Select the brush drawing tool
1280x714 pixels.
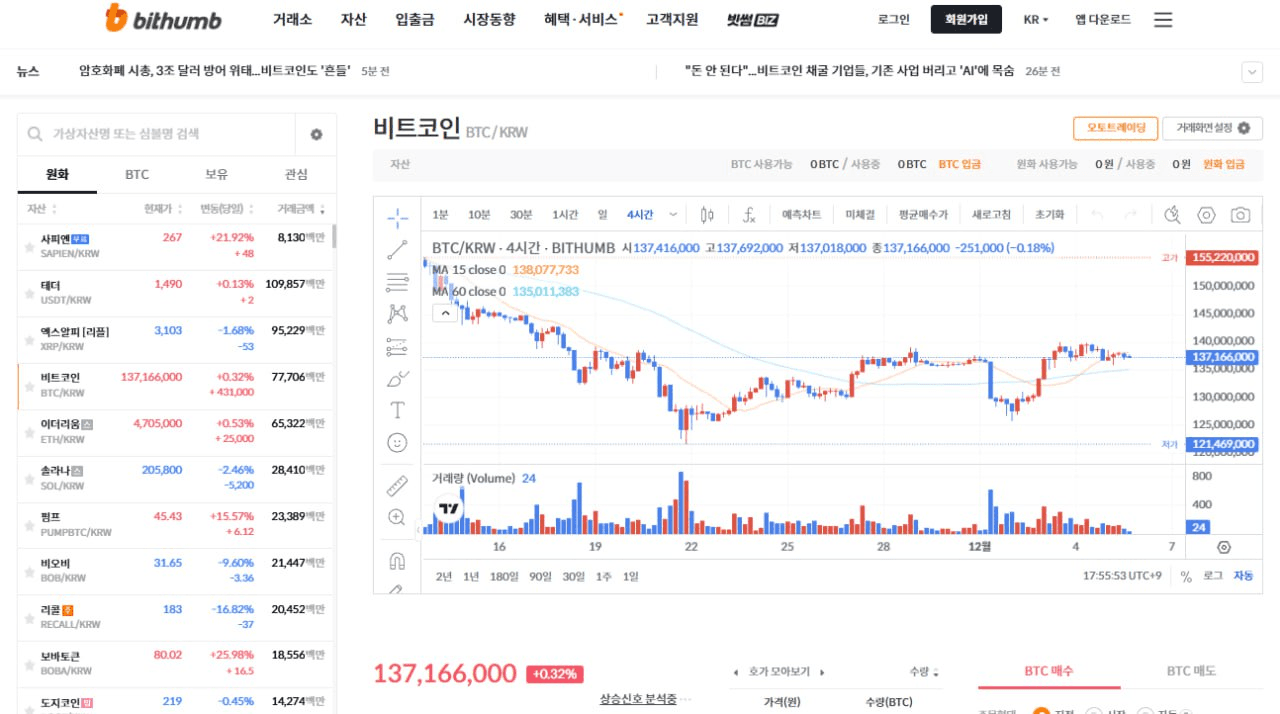[397, 378]
